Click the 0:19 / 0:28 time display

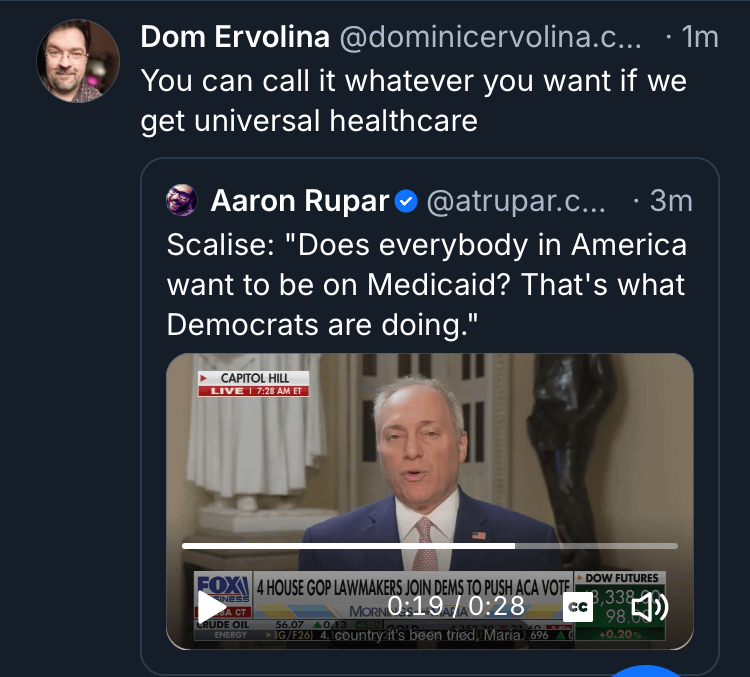tap(456, 606)
